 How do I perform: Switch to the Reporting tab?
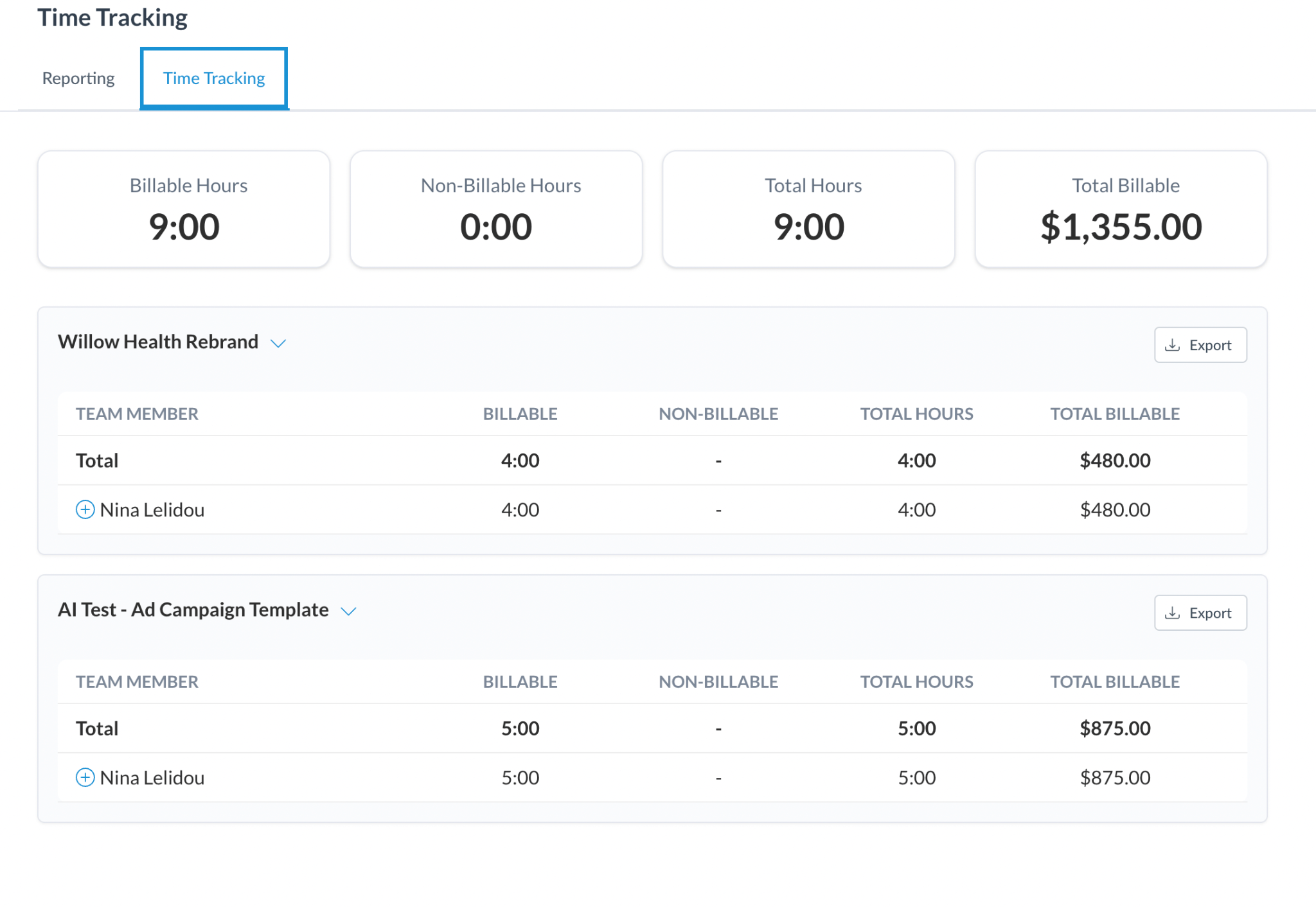(x=78, y=78)
